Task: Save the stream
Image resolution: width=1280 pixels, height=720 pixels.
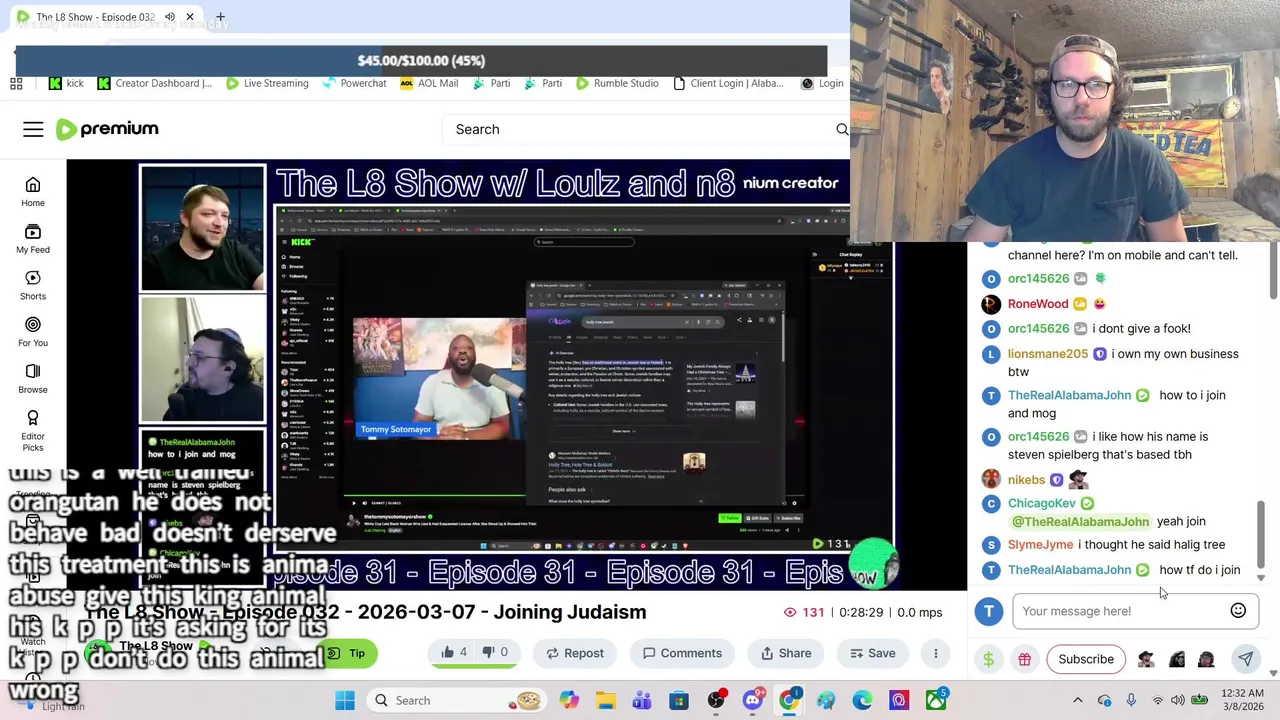Action: (872, 653)
